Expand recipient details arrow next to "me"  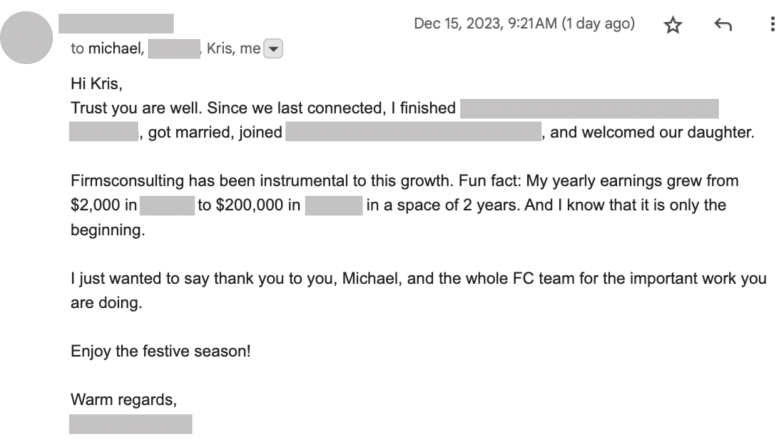(273, 49)
